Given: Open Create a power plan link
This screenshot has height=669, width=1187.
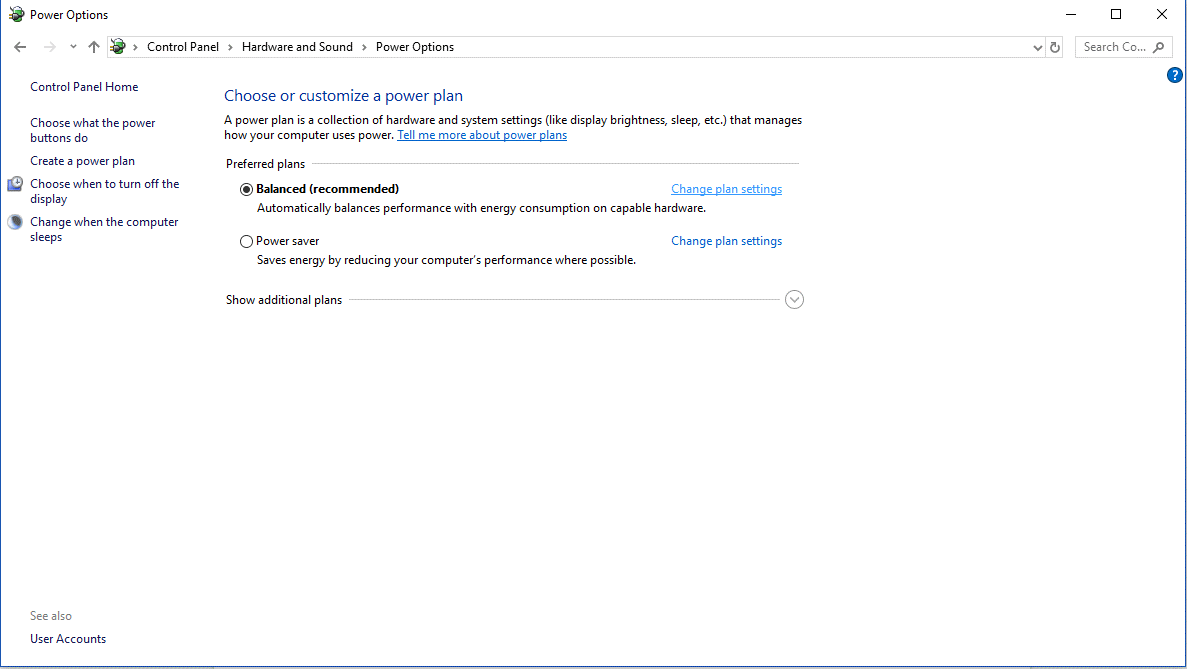Looking at the screenshot, I should 83,161.
